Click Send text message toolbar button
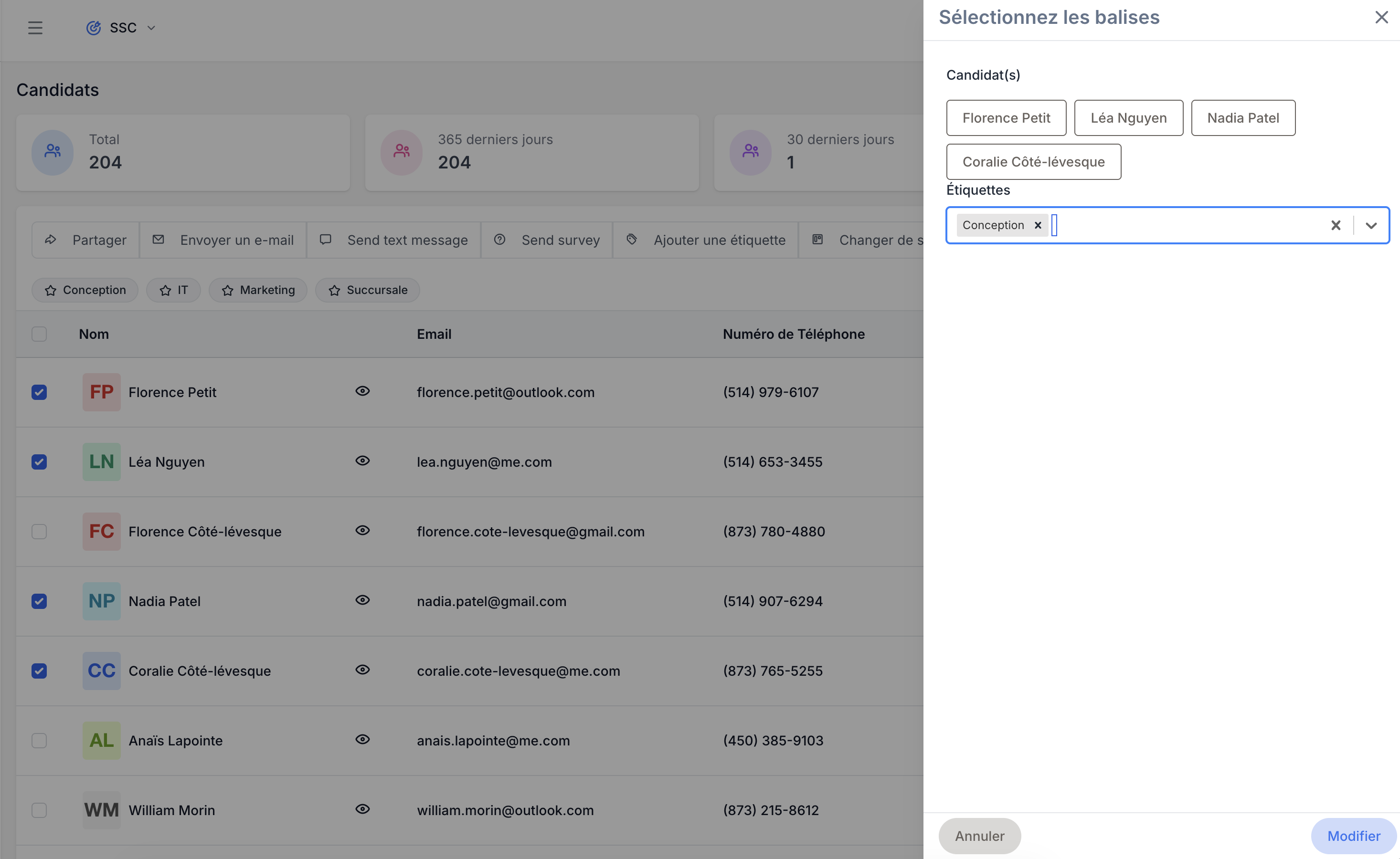This screenshot has height=859, width=1400. point(394,240)
